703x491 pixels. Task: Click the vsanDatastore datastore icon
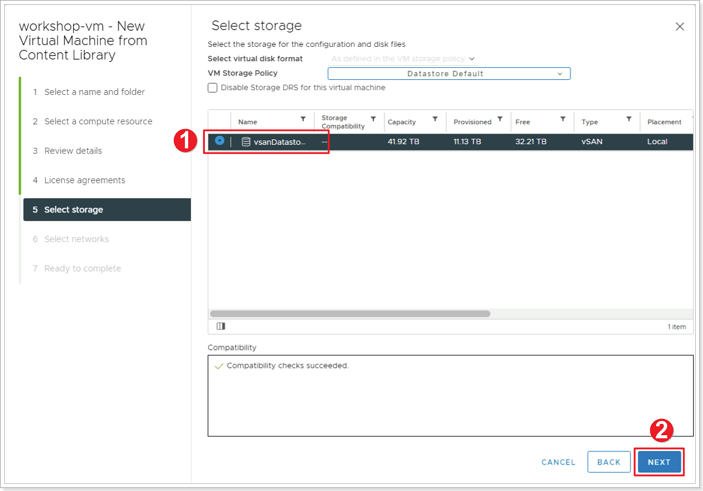tap(246, 142)
